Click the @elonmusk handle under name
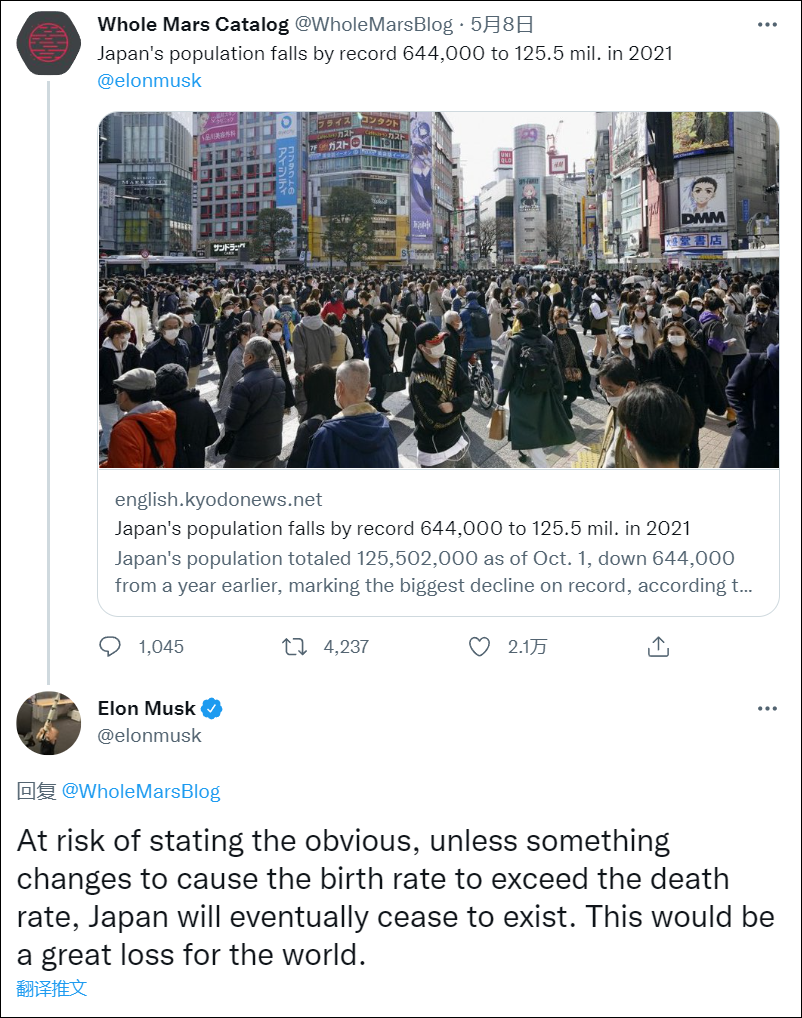802x1018 pixels. (x=149, y=736)
